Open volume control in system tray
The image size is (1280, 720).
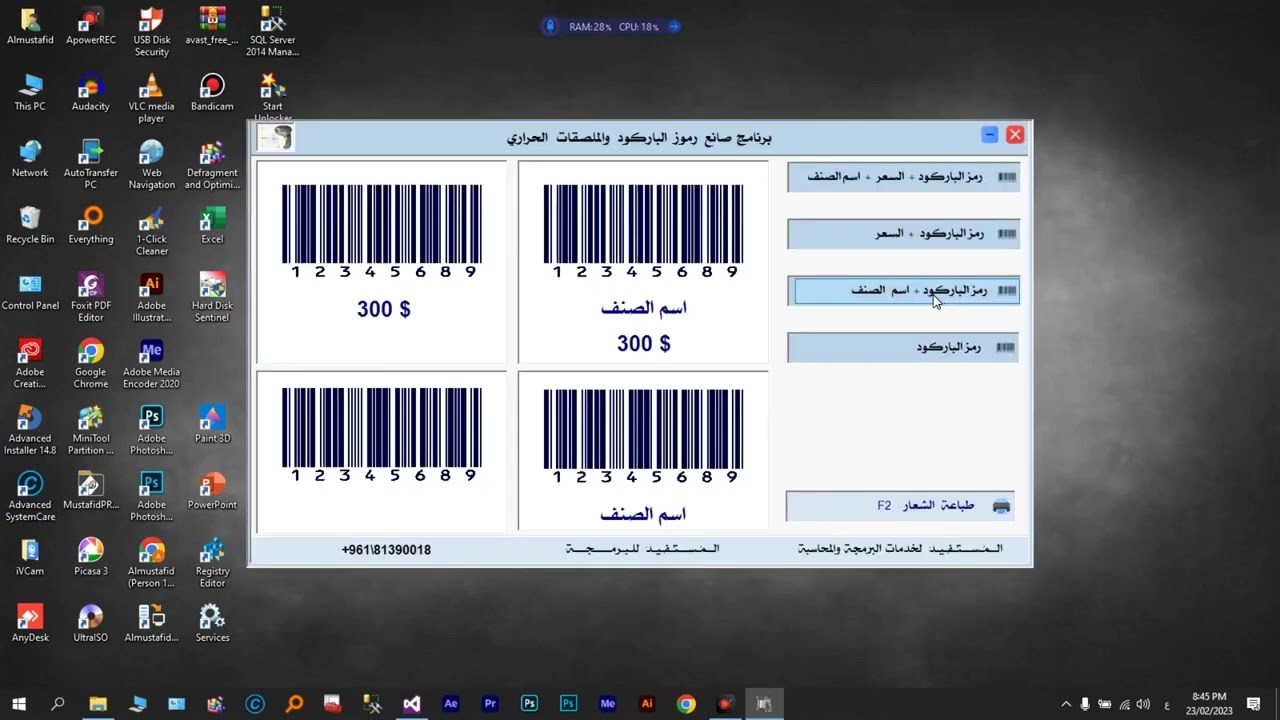click(1143, 704)
